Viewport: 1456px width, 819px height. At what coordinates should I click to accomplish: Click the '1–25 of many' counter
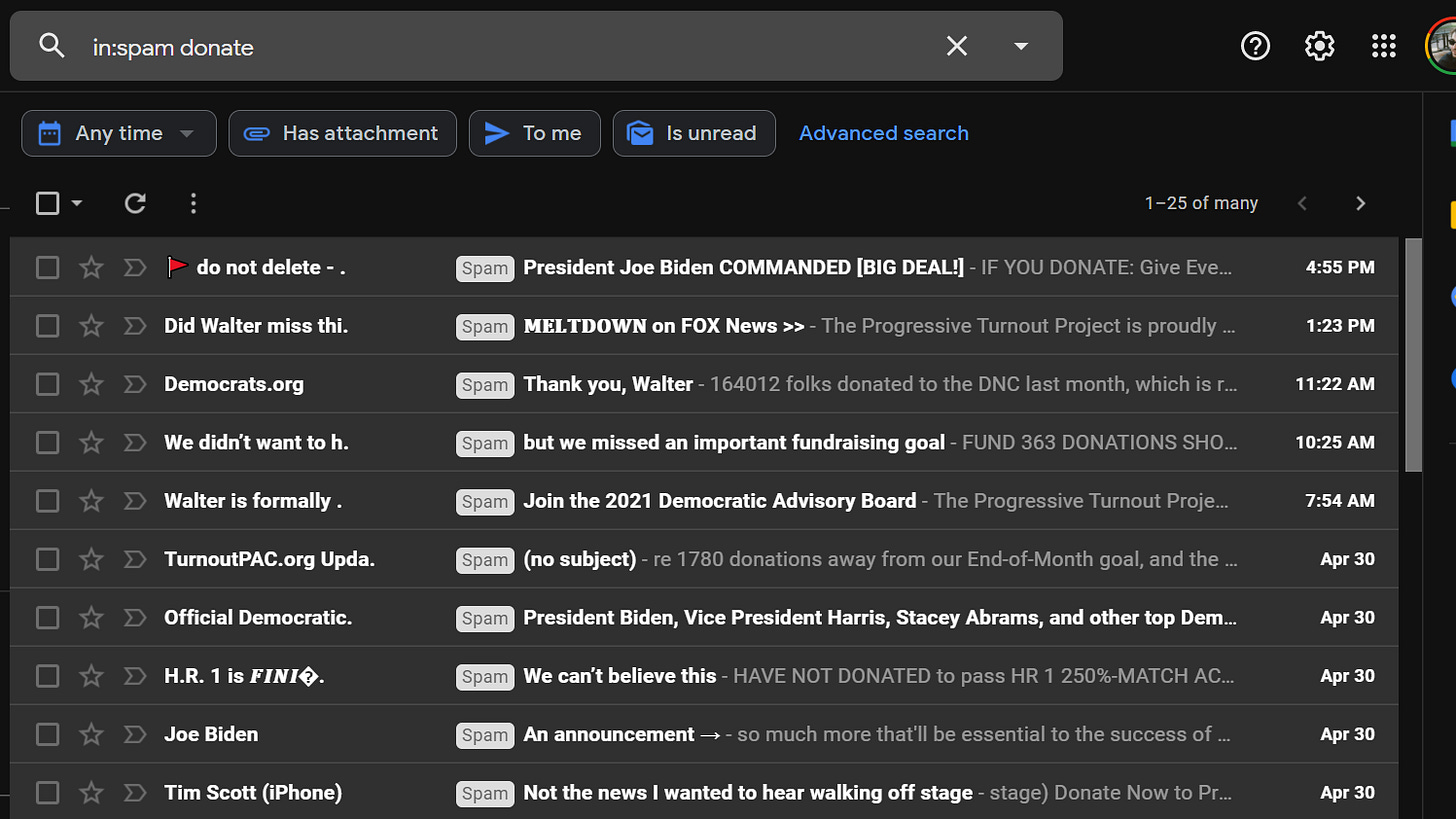point(1201,203)
